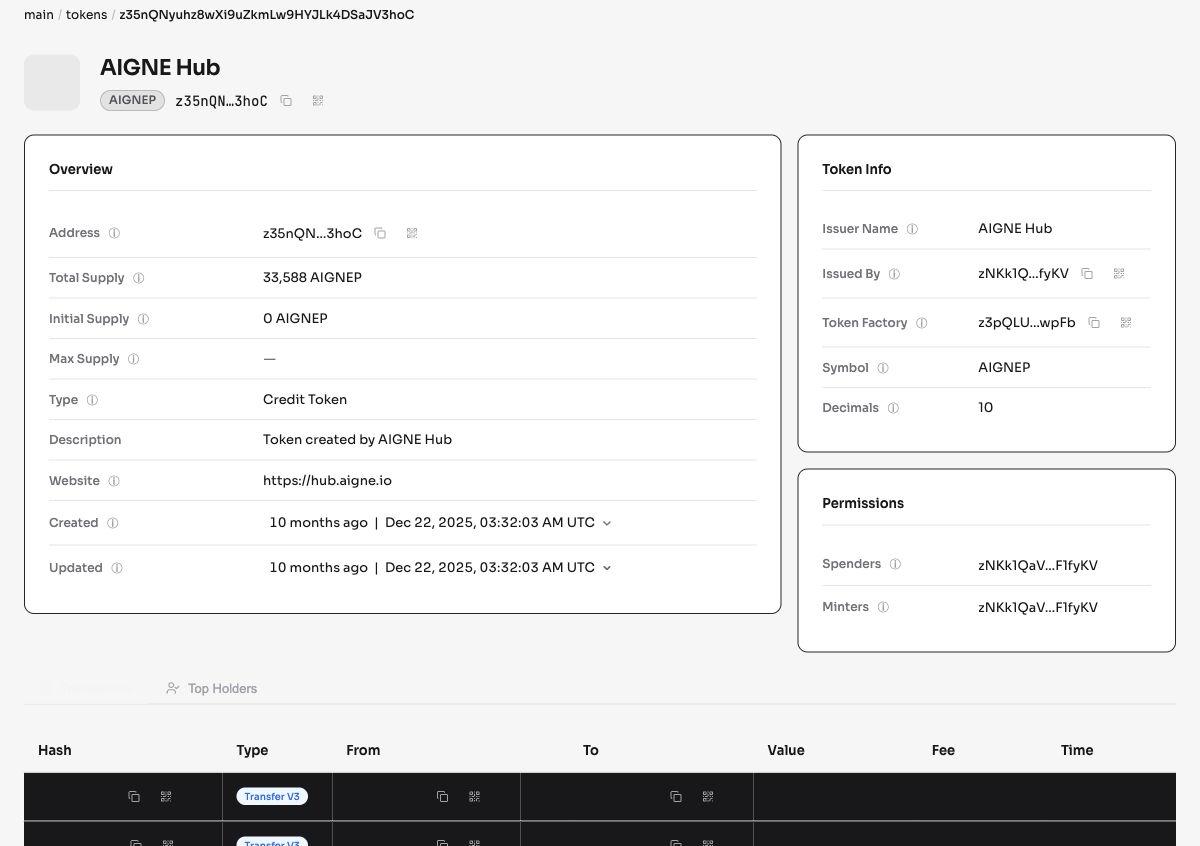Click the To column header
Viewport: 1200px width, 846px height.
point(591,750)
